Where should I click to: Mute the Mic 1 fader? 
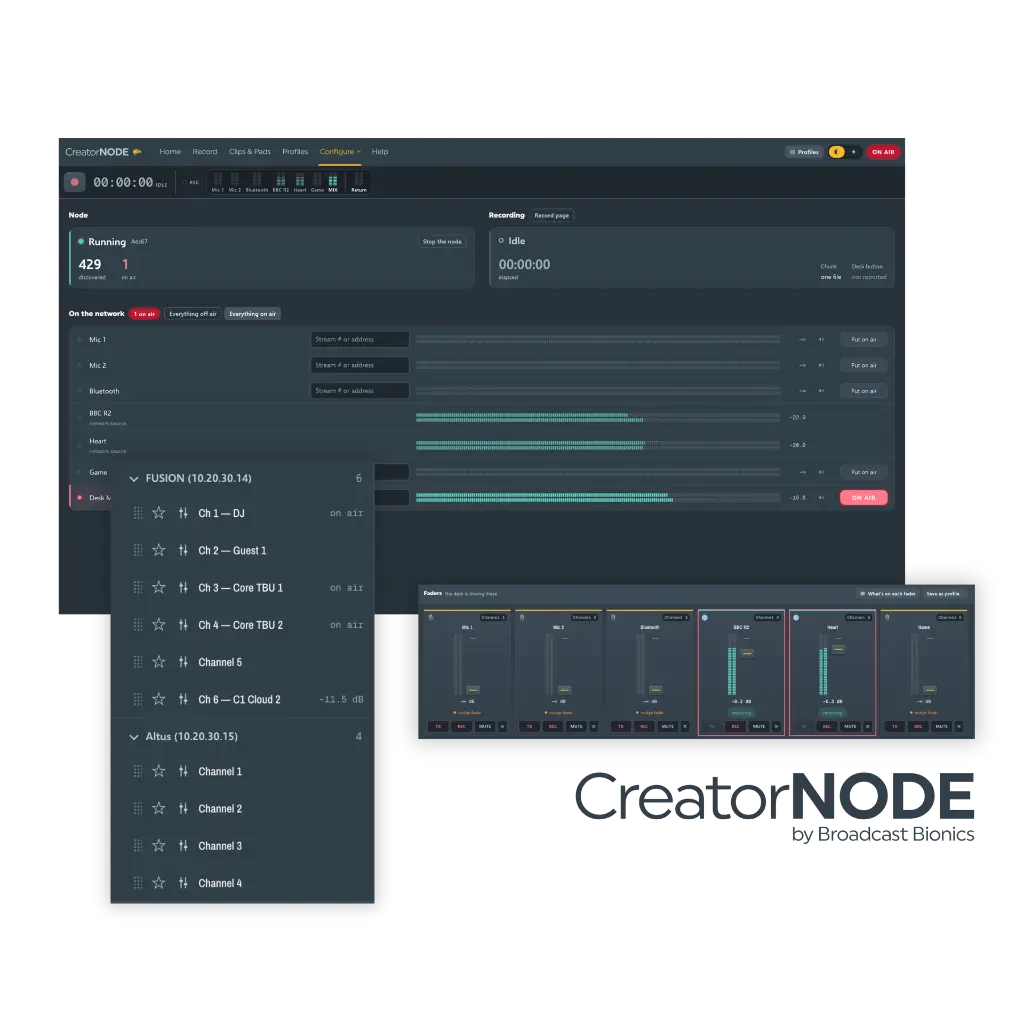pos(485,726)
